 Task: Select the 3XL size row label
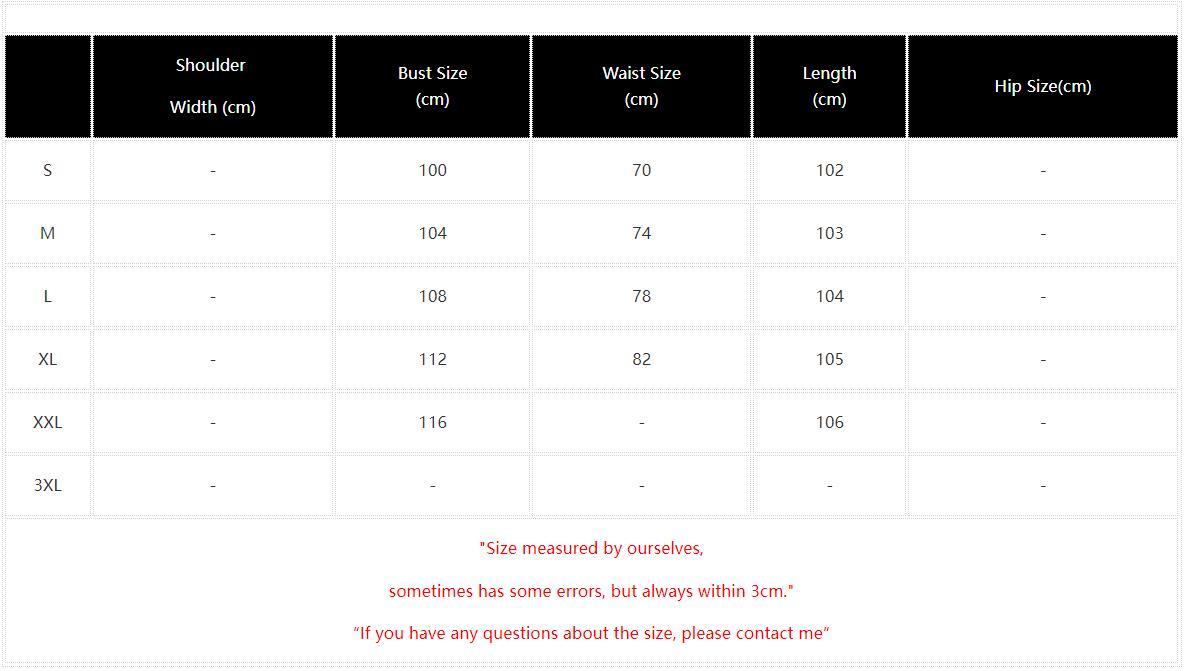click(48, 485)
